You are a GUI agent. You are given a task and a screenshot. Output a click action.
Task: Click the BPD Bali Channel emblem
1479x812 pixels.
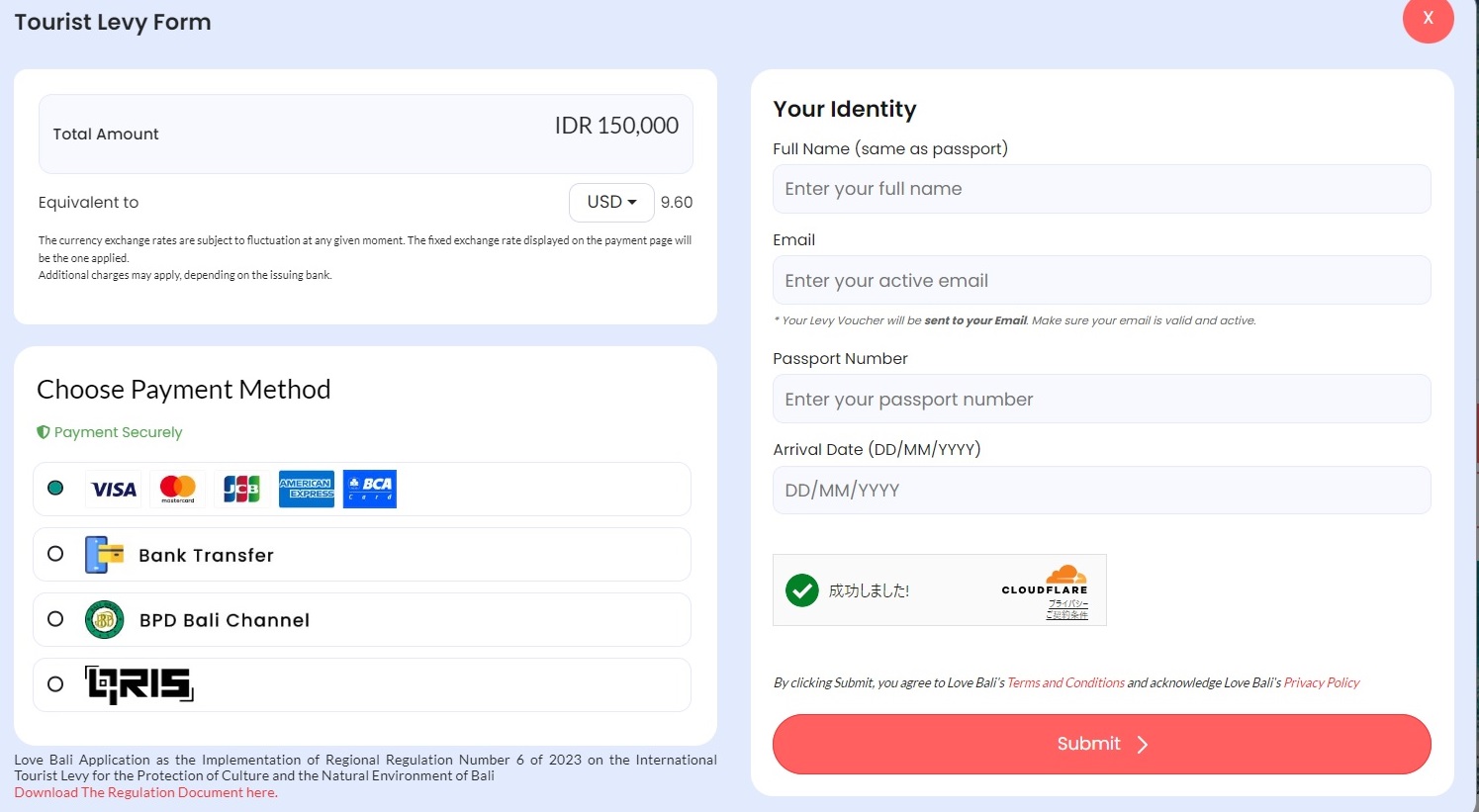(x=105, y=620)
